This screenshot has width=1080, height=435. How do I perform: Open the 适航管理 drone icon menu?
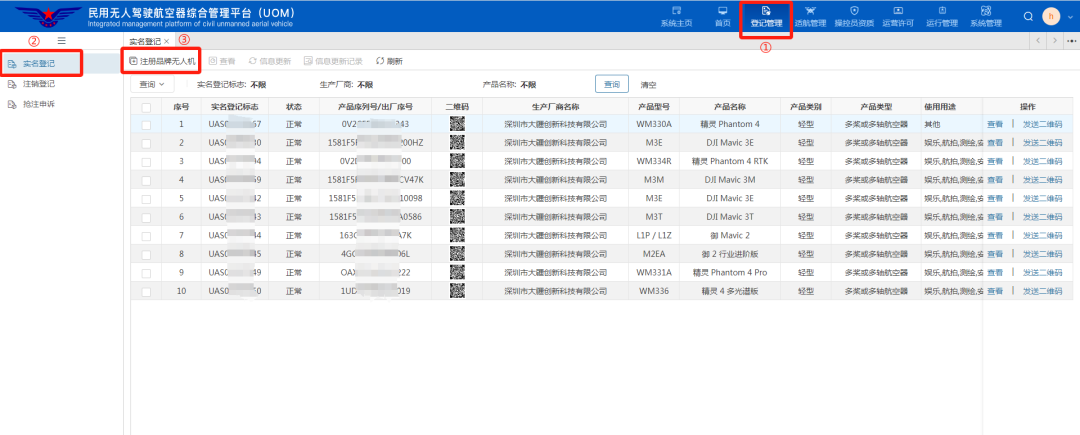[x=809, y=17]
